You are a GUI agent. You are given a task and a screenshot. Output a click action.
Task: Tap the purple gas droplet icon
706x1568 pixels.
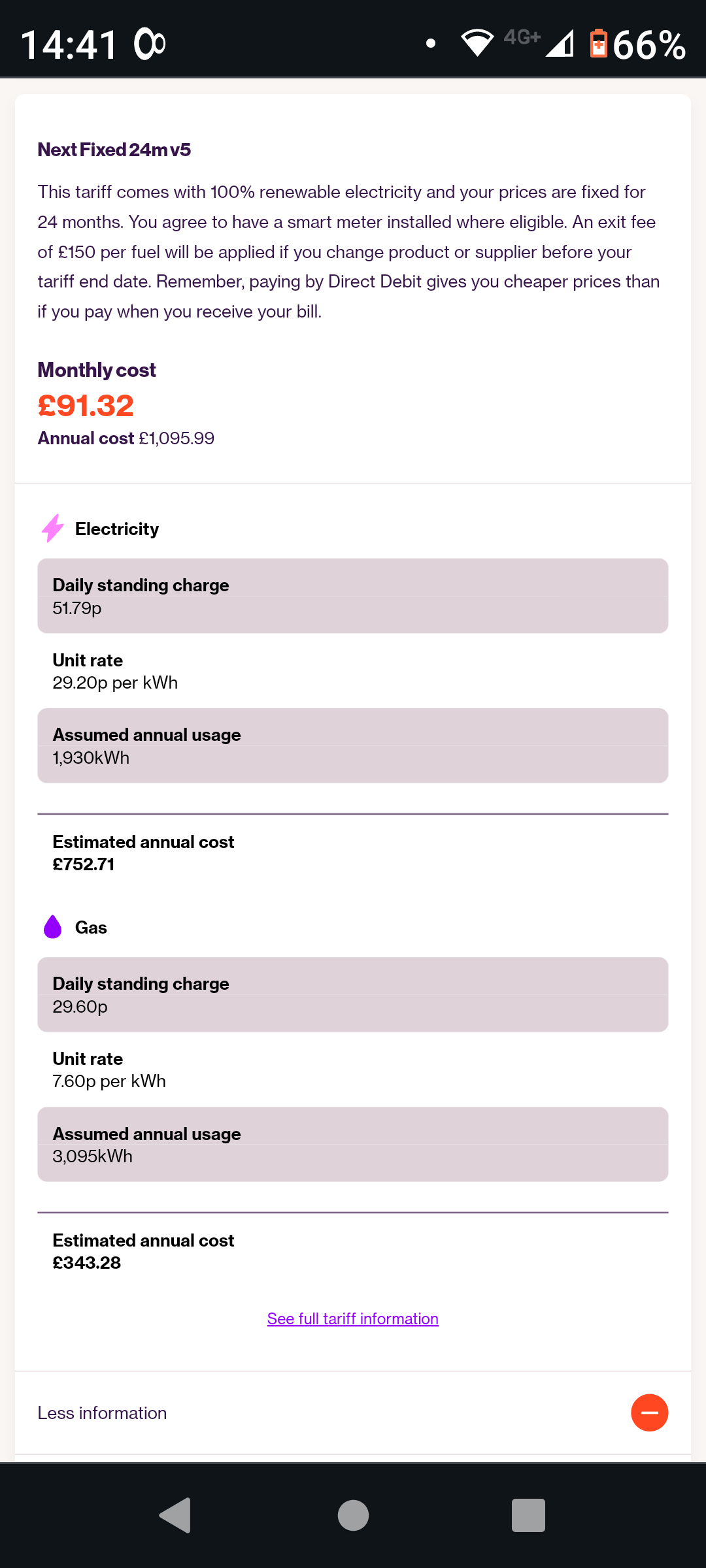tap(53, 927)
